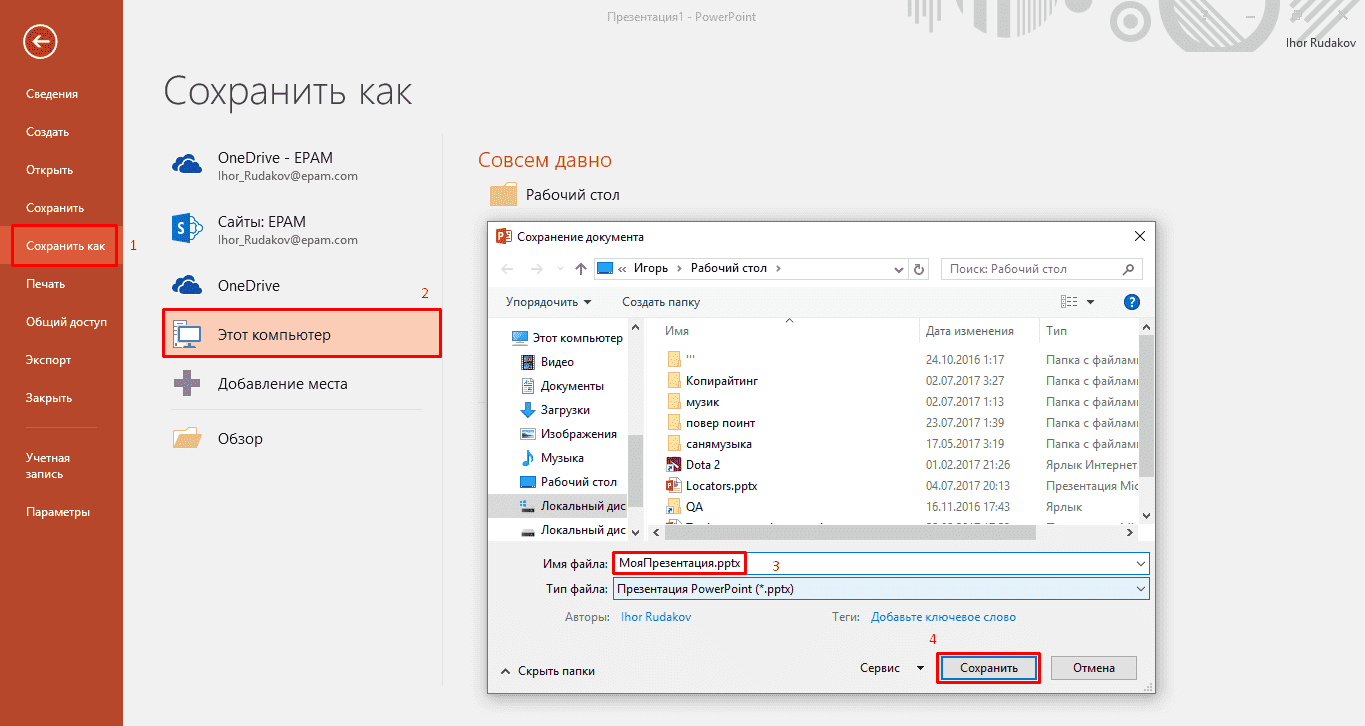Open the Упорядочить dropdown
This screenshot has width=1365, height=726.
tap(548, 301)
